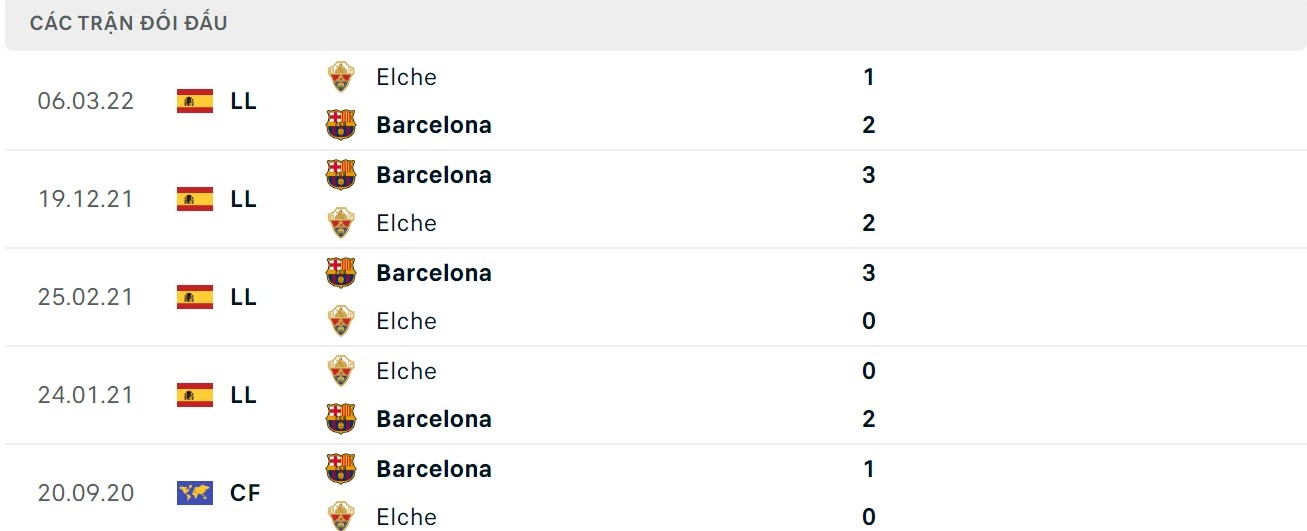Viewport: 1307px width, 531px height.
Task: Click Barcelona crest in 19.12.21 match
Action: [x=341, y=175]
